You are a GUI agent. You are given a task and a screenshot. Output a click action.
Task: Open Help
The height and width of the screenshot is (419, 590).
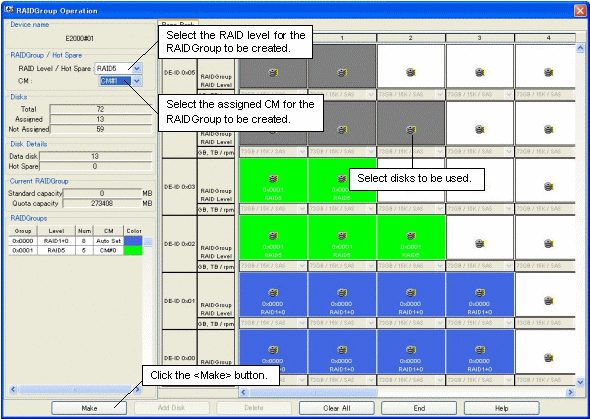coord(502,408)
